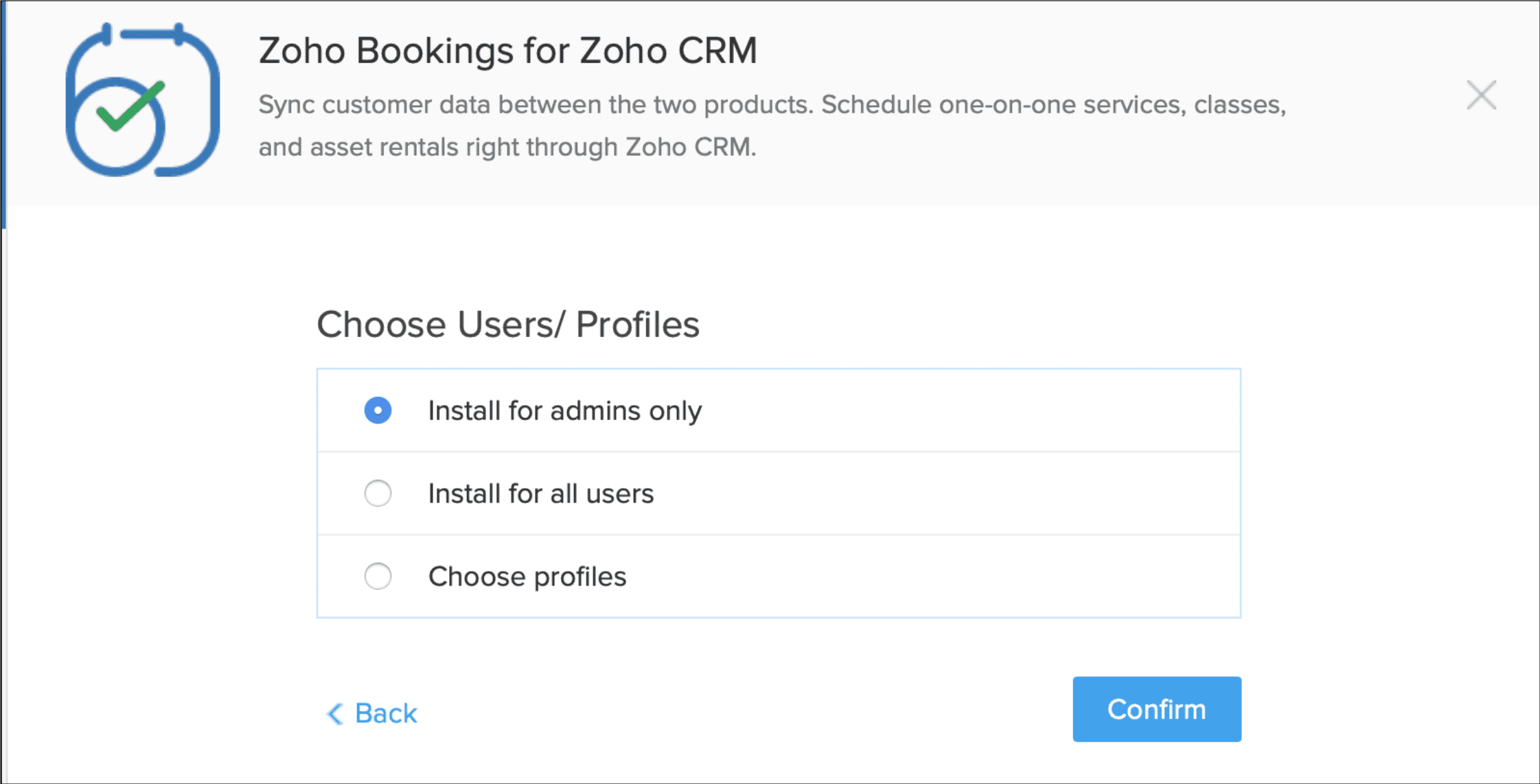Image resolution: width=1540 pixels, height=784 pixels.
Task: Click empty space in the all users row
Action: [x=961, y=493]
